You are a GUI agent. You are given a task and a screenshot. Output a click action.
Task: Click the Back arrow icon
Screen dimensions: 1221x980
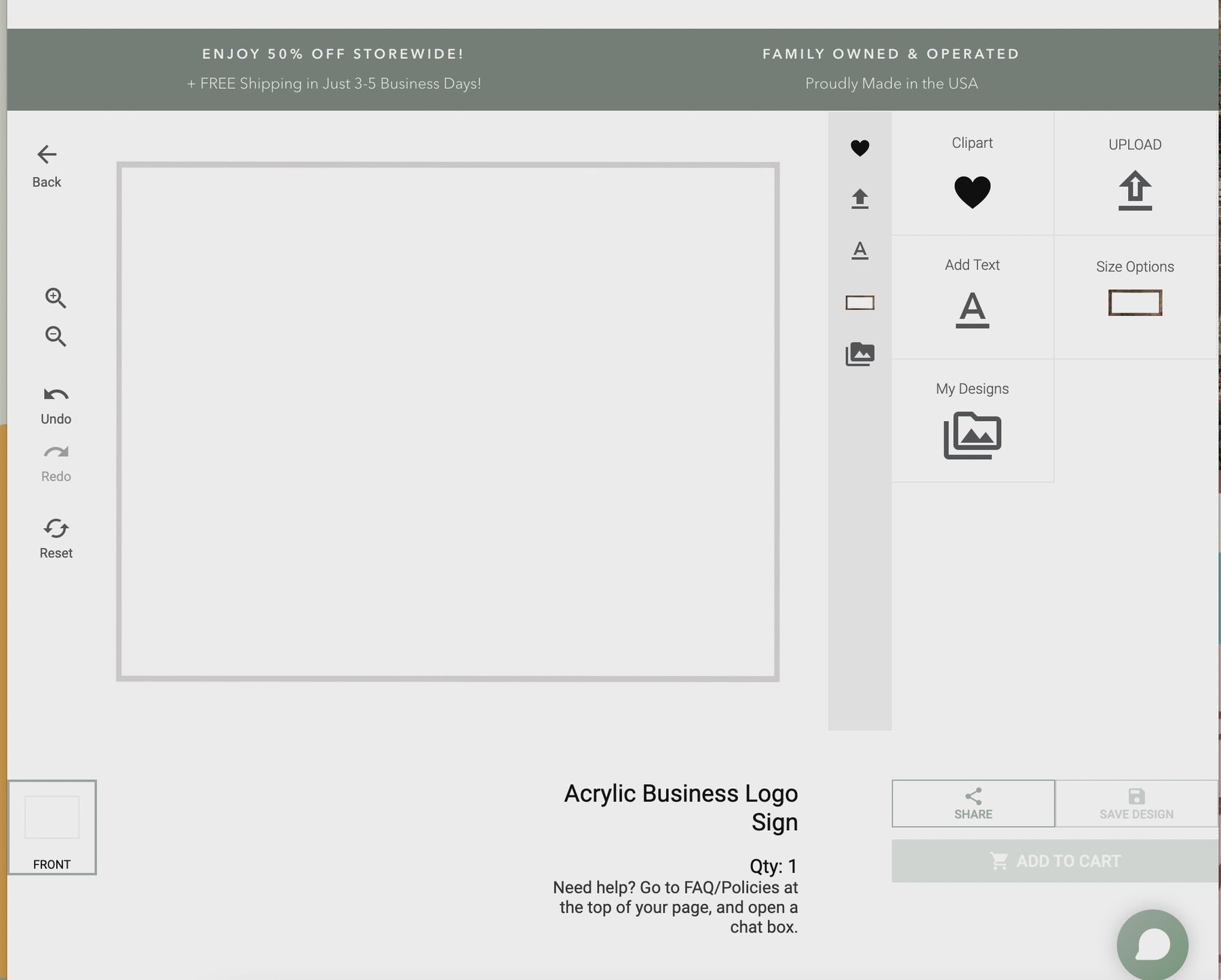pos(47,155)
